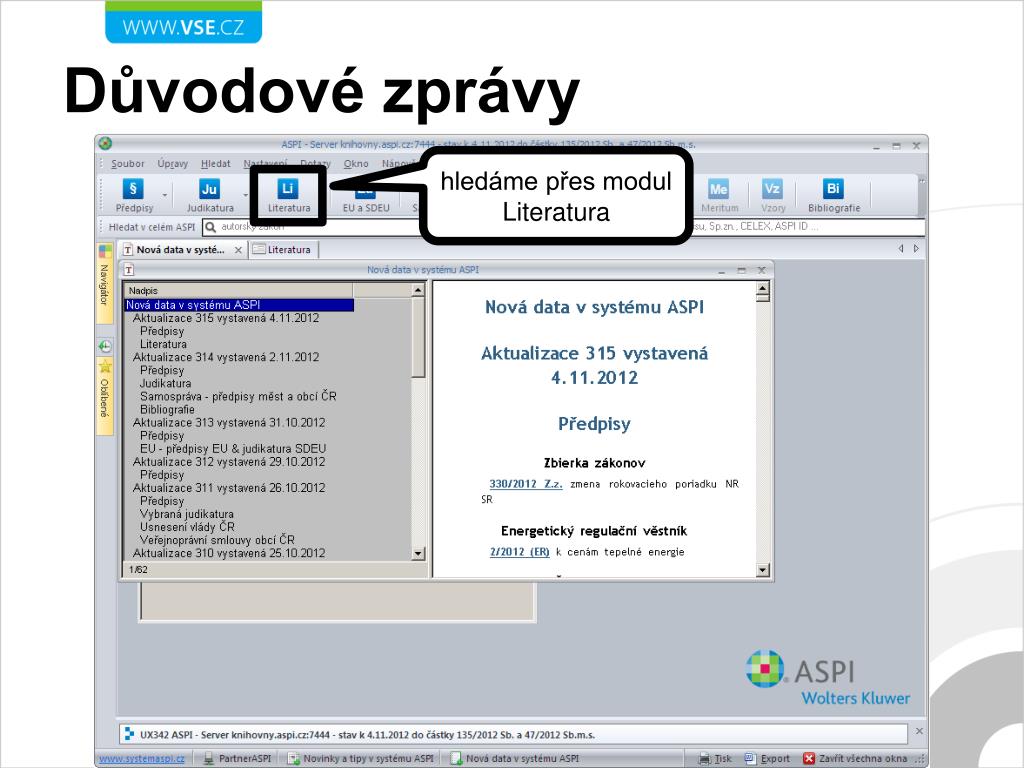Click the Novinky a tipy status icon
1024x768 pixels.
tap(293, 758)
